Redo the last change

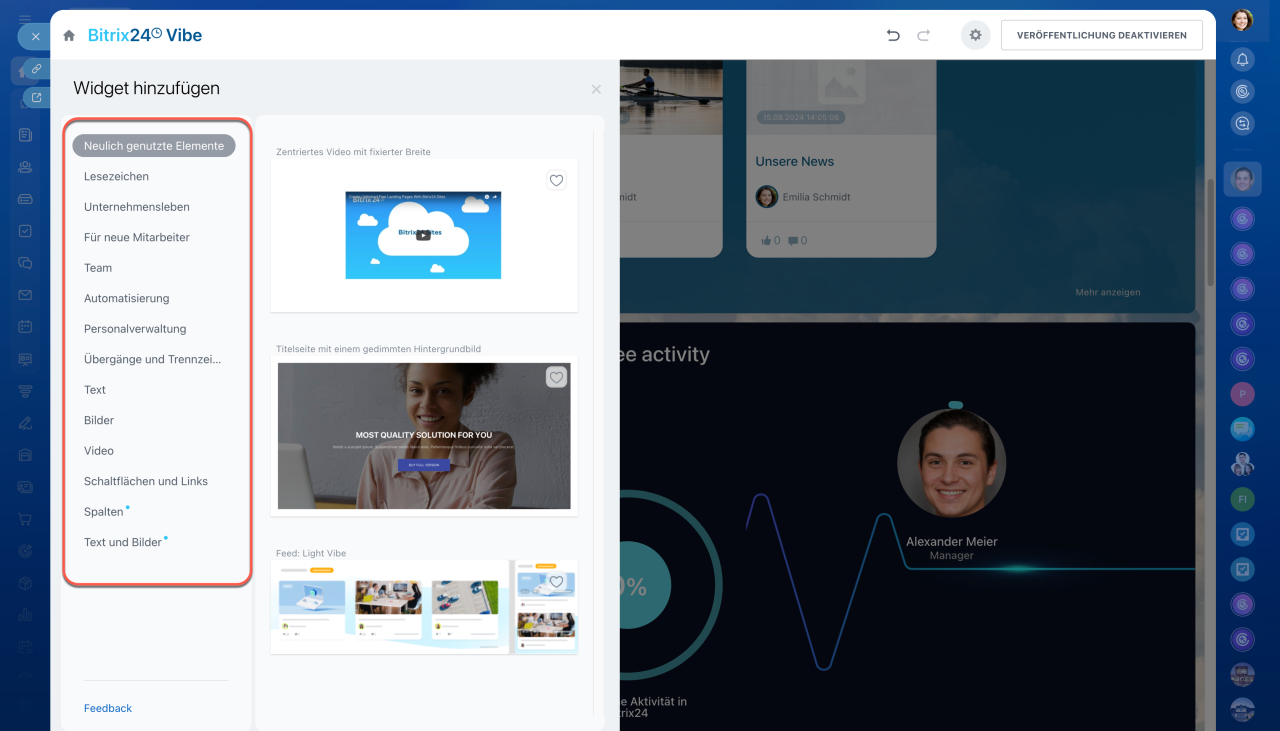pos(924,35)
